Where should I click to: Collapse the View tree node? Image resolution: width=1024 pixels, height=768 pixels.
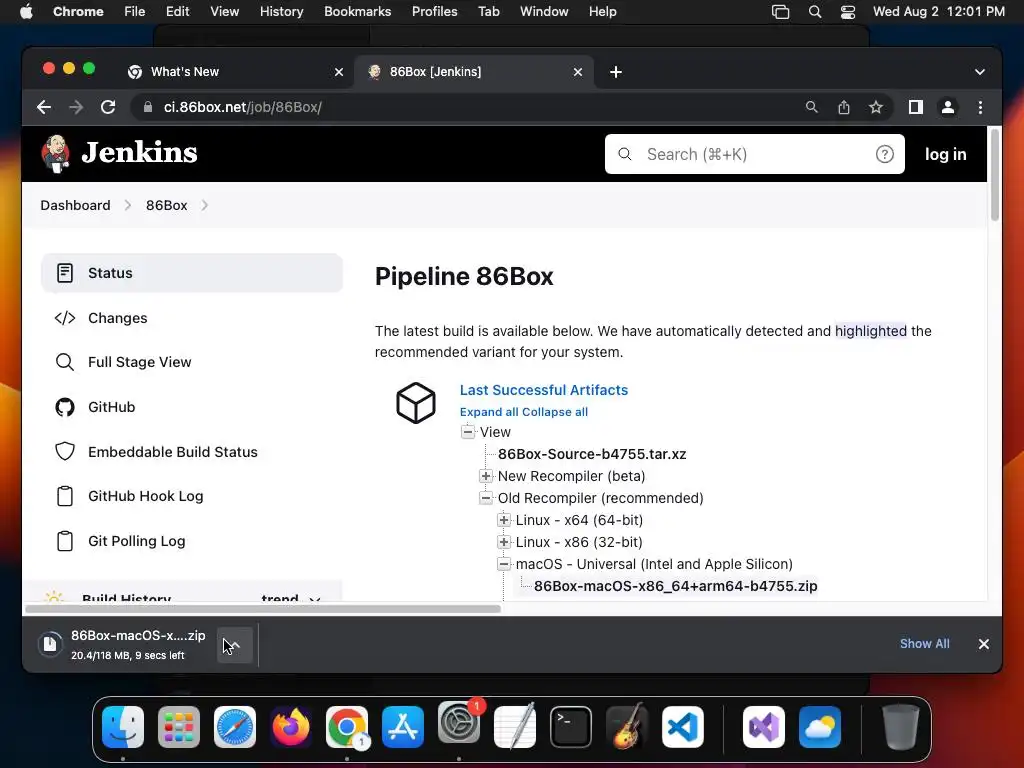click(468, 432)
